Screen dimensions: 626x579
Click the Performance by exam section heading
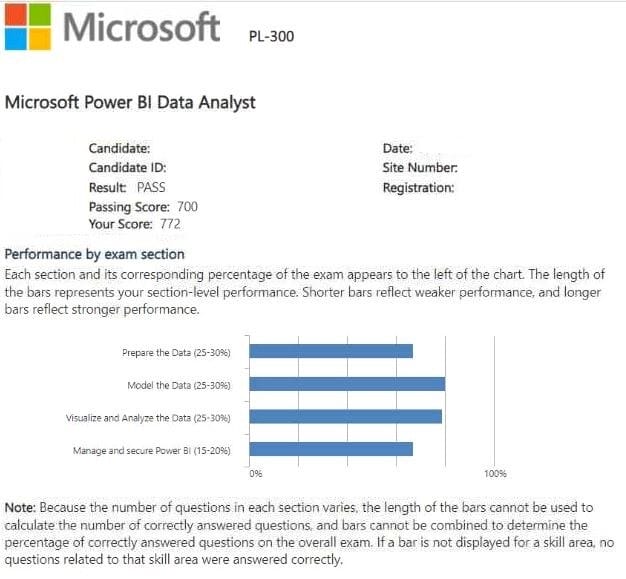pos(95,254)
